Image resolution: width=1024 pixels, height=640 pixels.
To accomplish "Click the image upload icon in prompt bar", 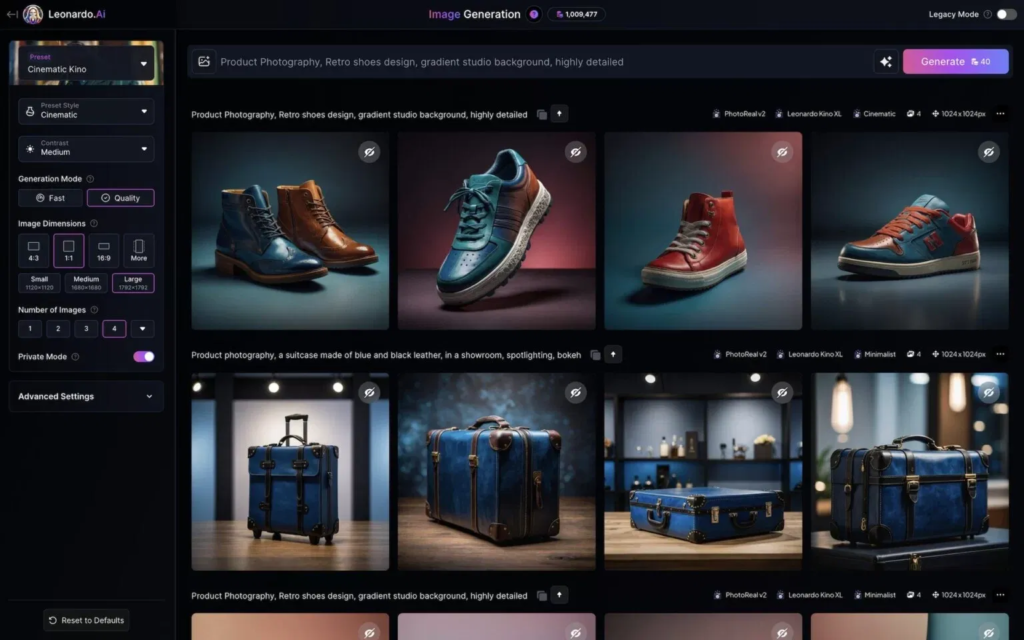I will coord(204,61).
